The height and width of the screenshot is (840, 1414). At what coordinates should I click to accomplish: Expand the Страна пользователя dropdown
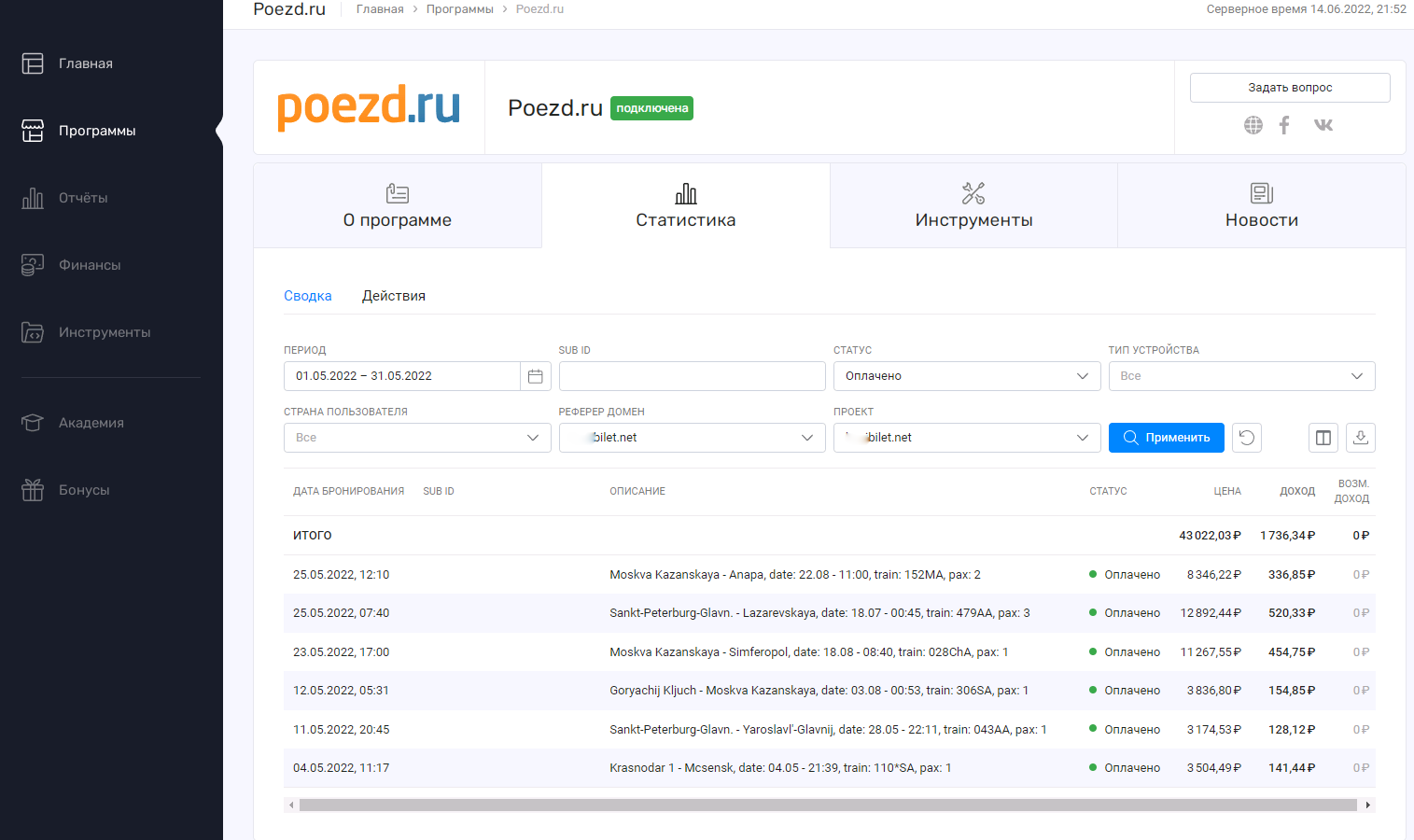(x=417, y=438)
